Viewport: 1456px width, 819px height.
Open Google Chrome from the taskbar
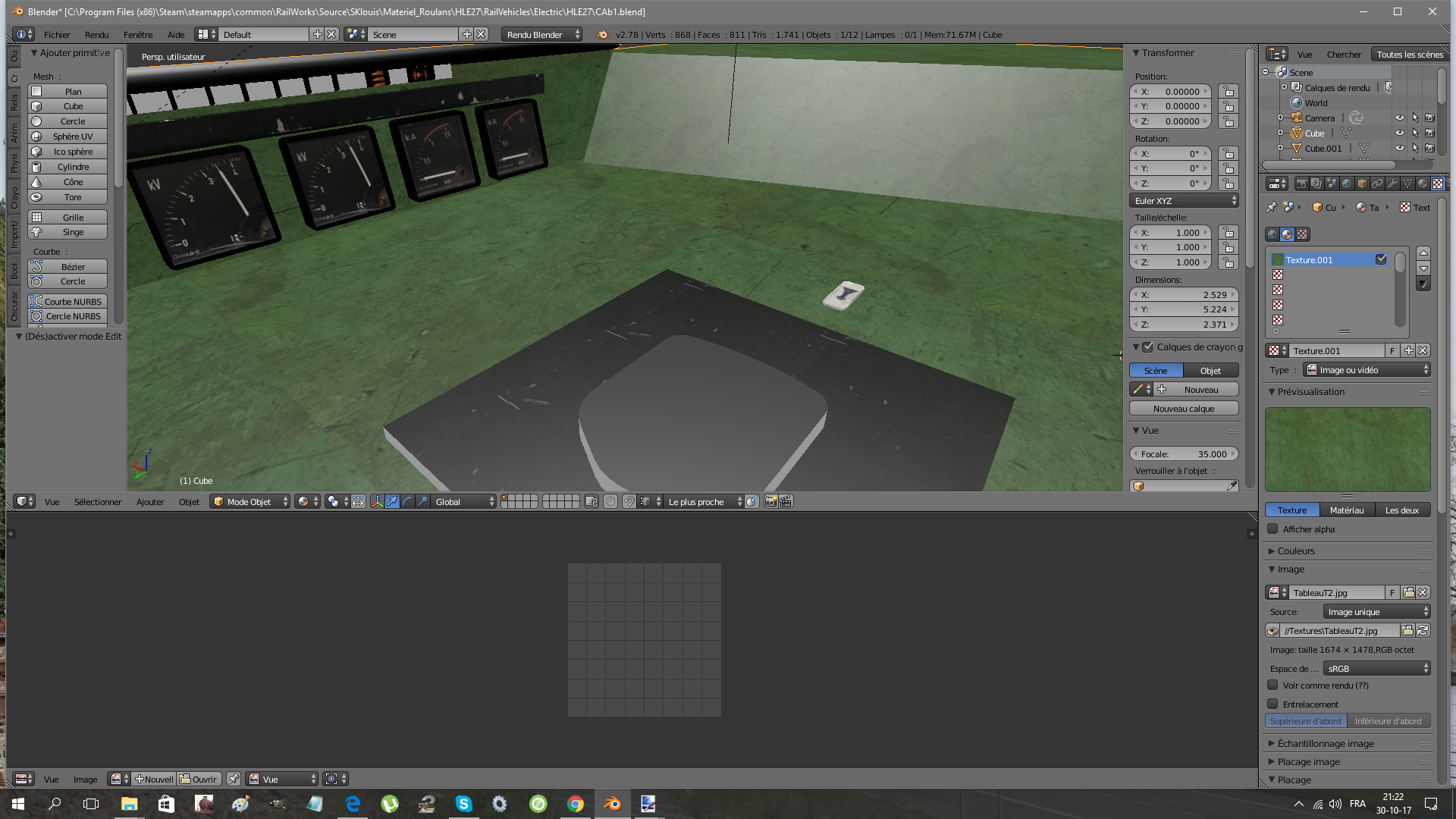[x=575, y=803]
